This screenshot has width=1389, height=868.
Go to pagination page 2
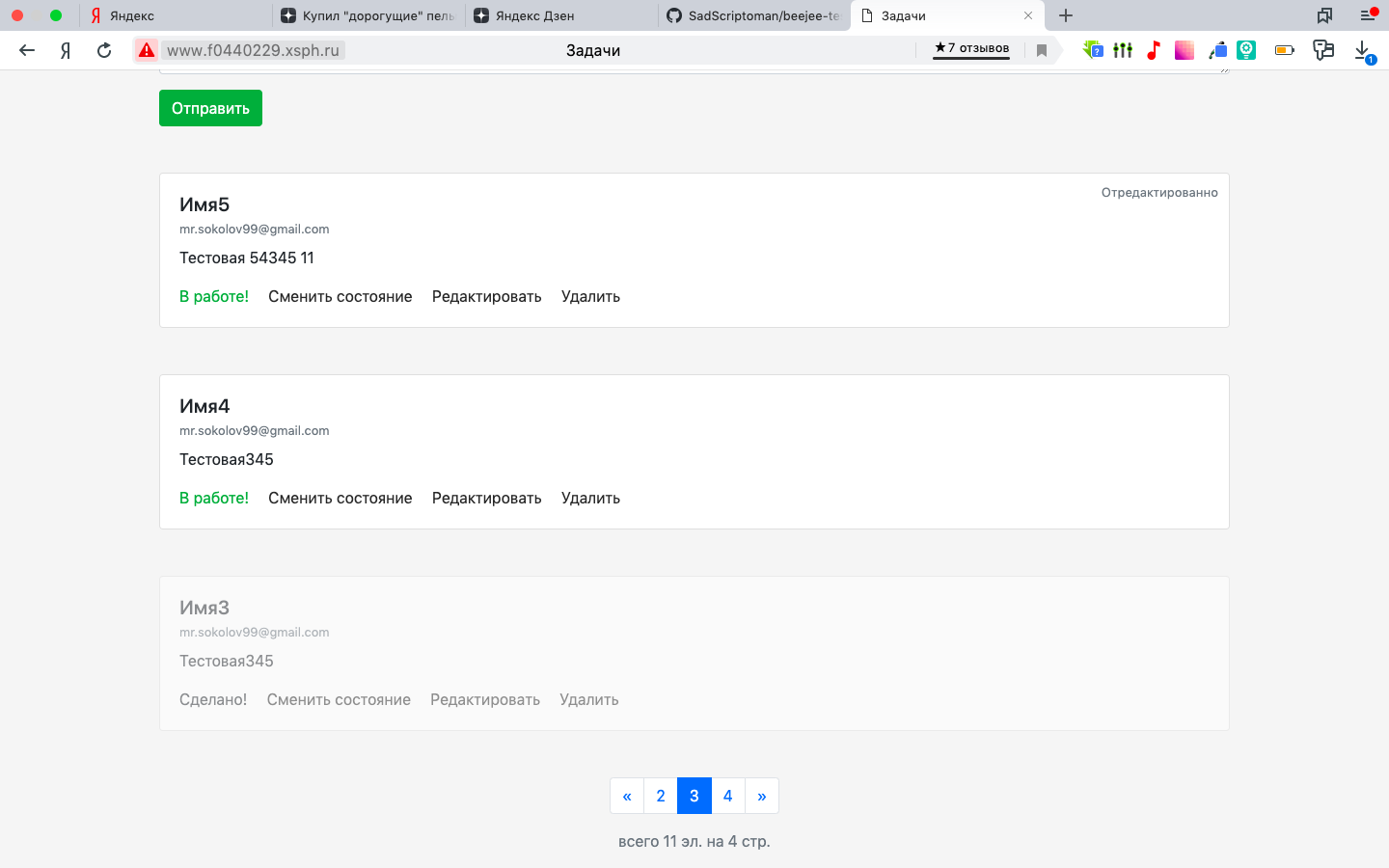pos(661,796)
